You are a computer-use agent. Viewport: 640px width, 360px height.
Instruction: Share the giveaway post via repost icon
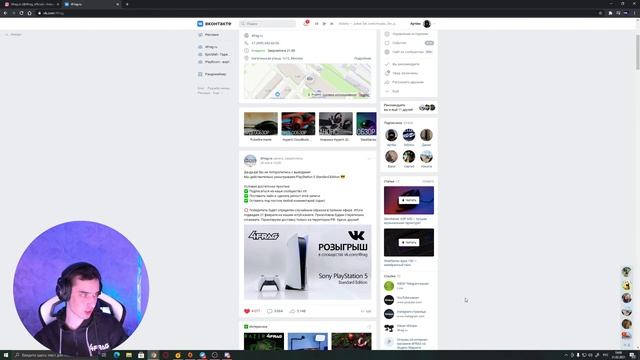298,311
